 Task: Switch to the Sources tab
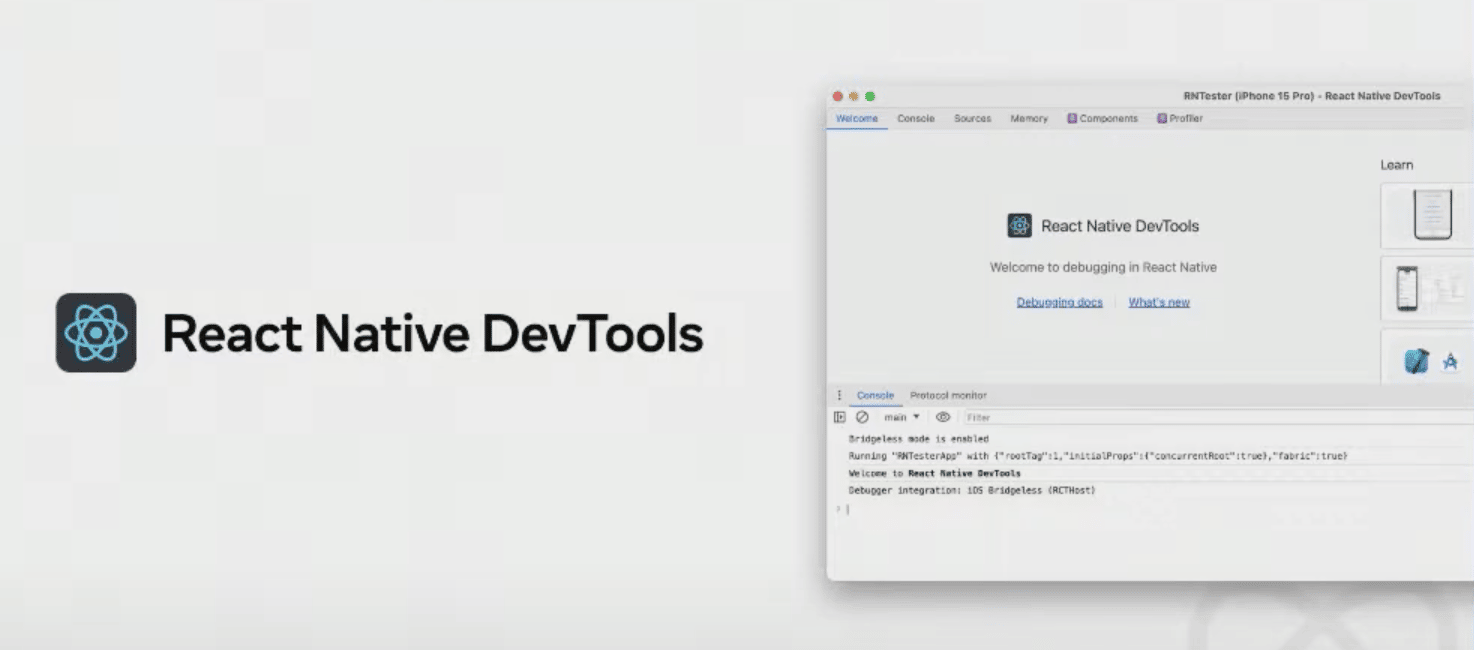point(972,118)
